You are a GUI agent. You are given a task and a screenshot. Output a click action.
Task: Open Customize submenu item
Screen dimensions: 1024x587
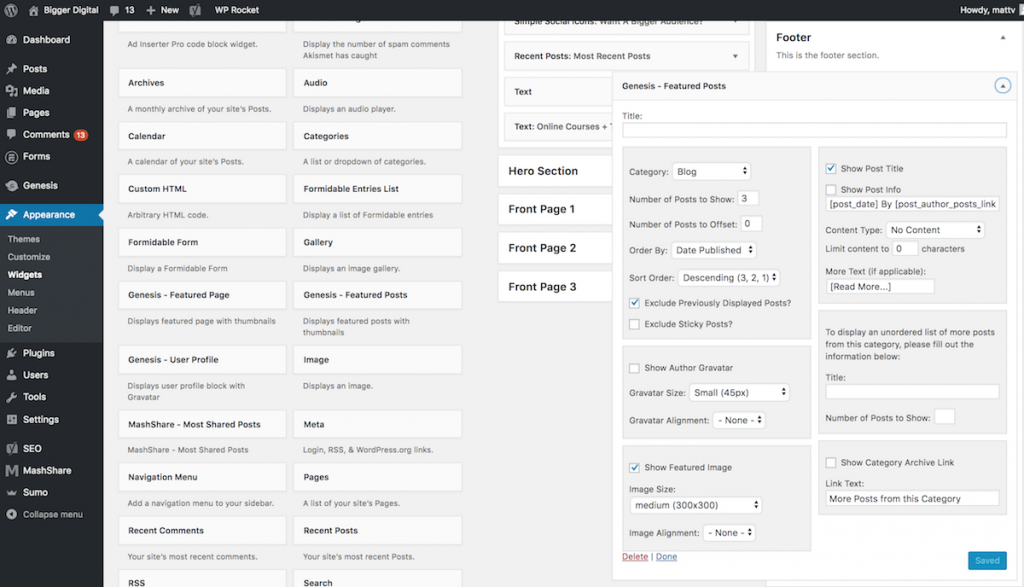[29, 257]
